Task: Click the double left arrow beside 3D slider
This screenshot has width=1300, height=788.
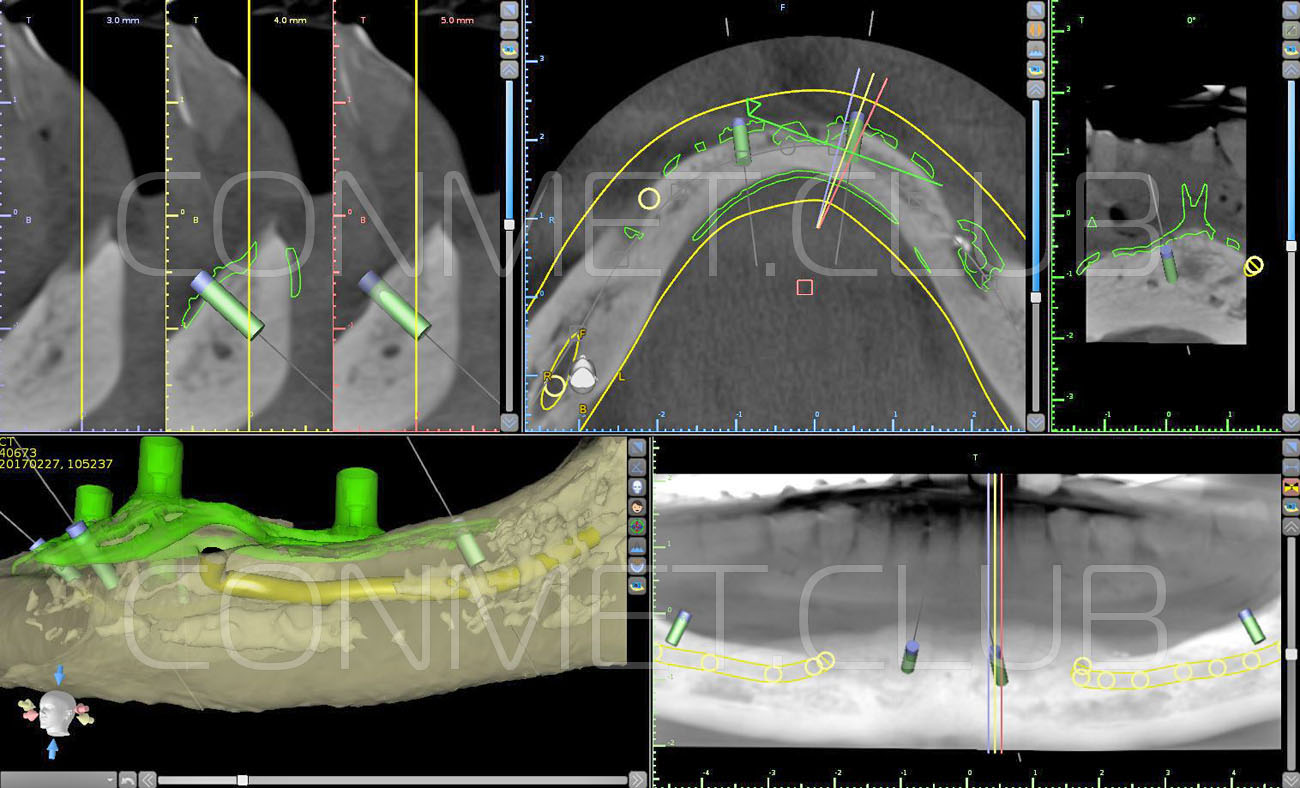Action: [x=147, y=779]
